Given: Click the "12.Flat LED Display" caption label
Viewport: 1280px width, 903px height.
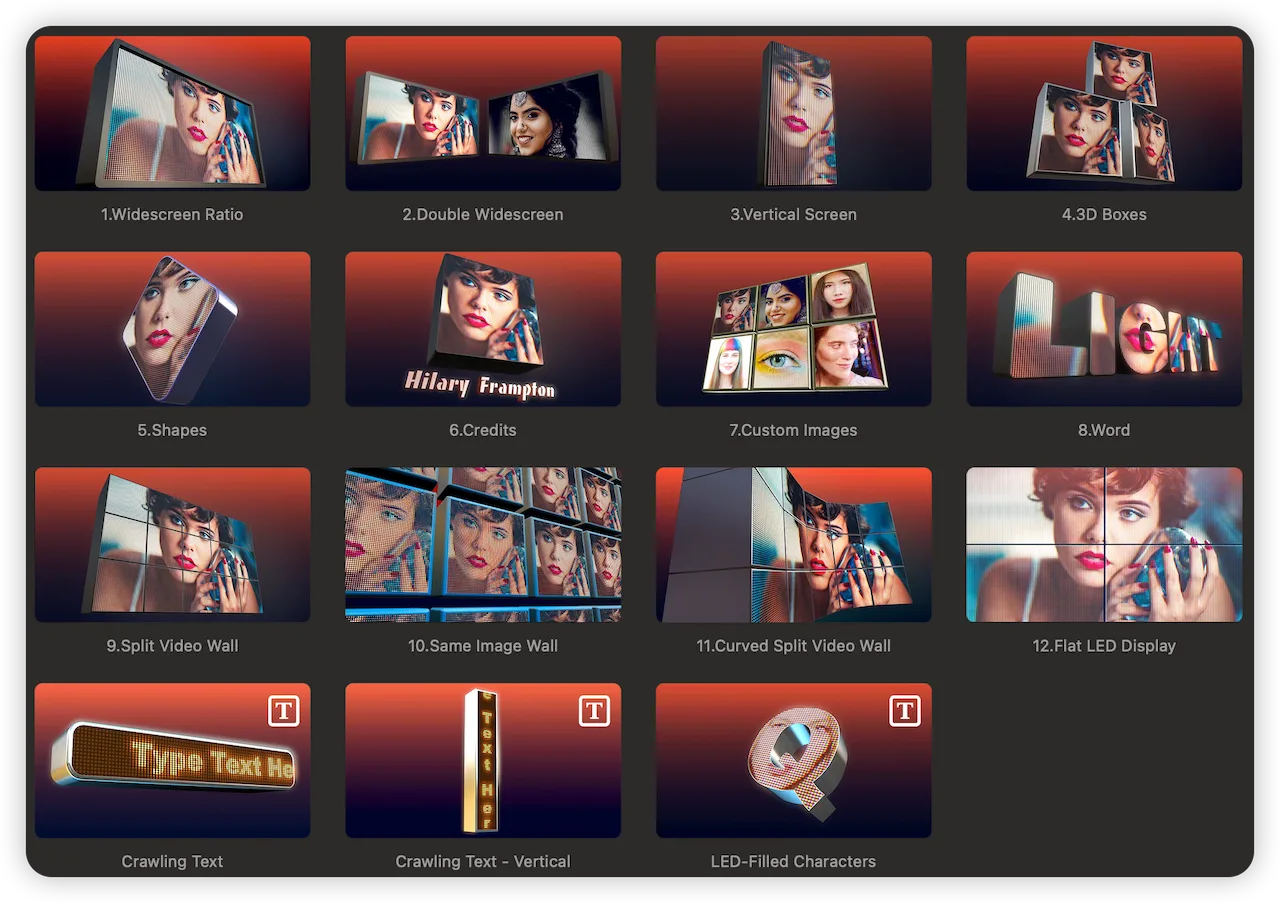Looking at the screenshot, I should tap(1104, 646).
